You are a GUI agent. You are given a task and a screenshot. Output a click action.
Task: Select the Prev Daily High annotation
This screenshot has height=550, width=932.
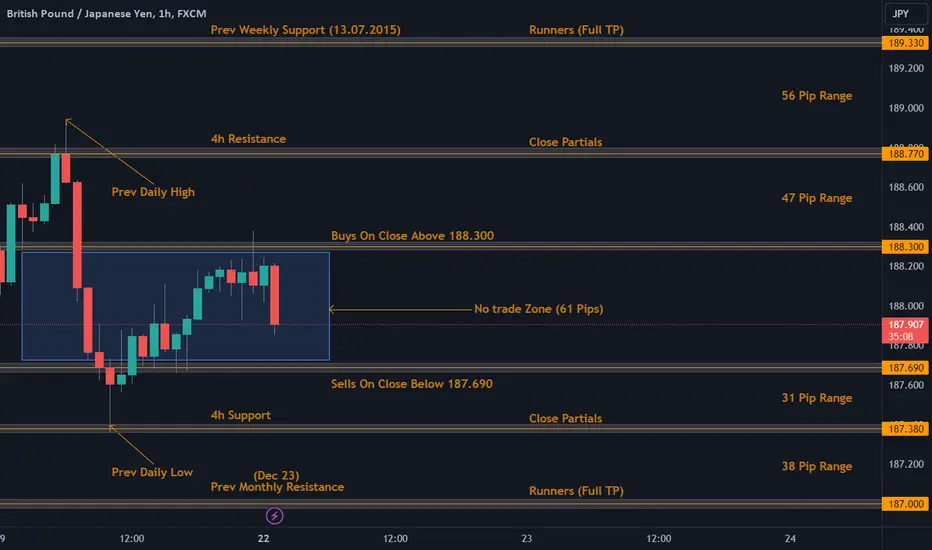[x=153, y=191]
